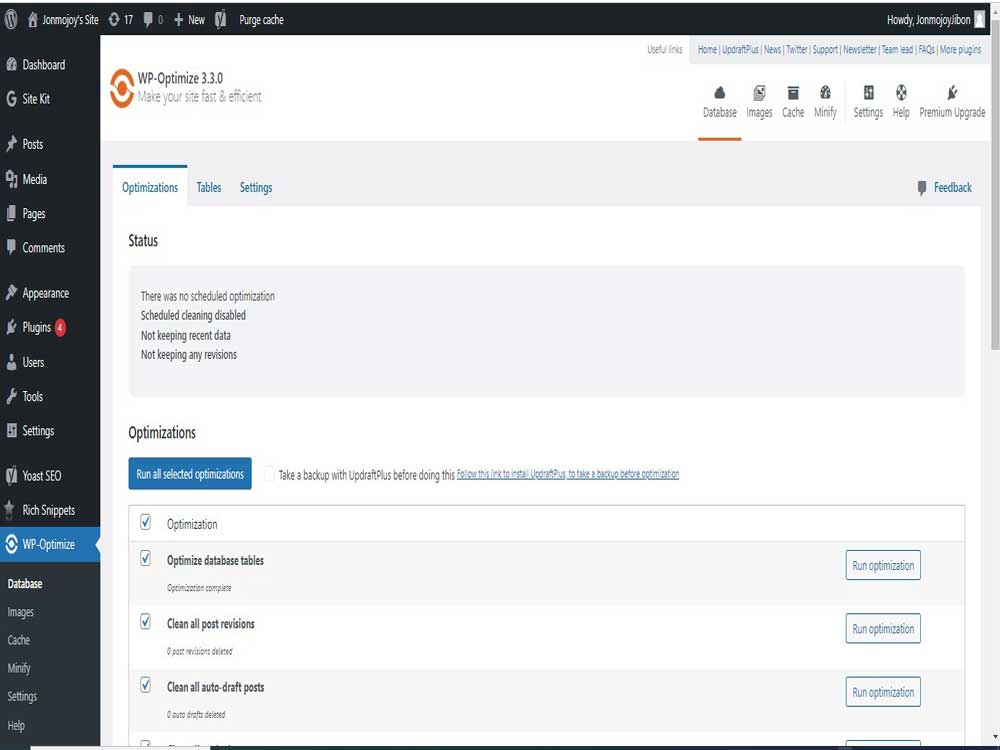1000x750 pixels.
Task: Switch to Tables tab
Action: tap(209, 188)
